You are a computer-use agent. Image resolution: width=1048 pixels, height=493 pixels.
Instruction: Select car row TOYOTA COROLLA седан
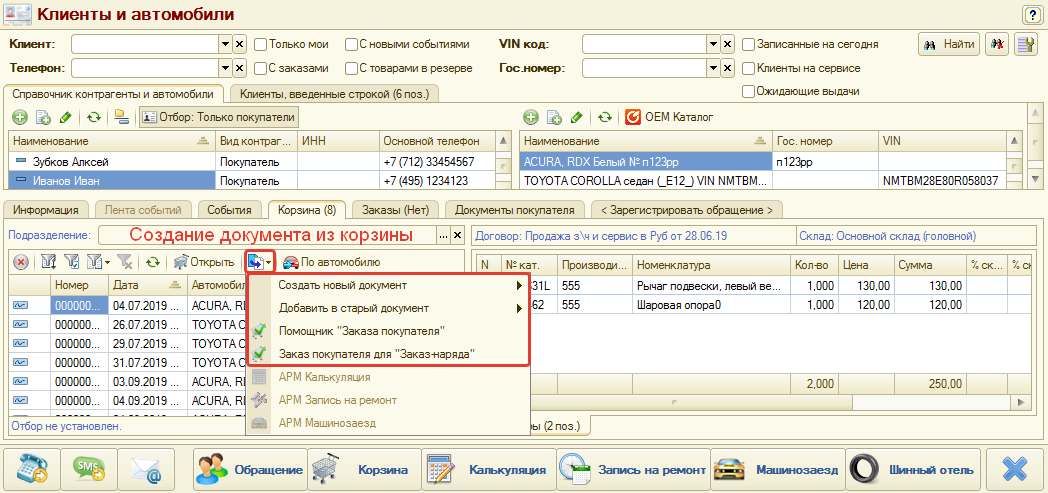(x=763, y=180)
